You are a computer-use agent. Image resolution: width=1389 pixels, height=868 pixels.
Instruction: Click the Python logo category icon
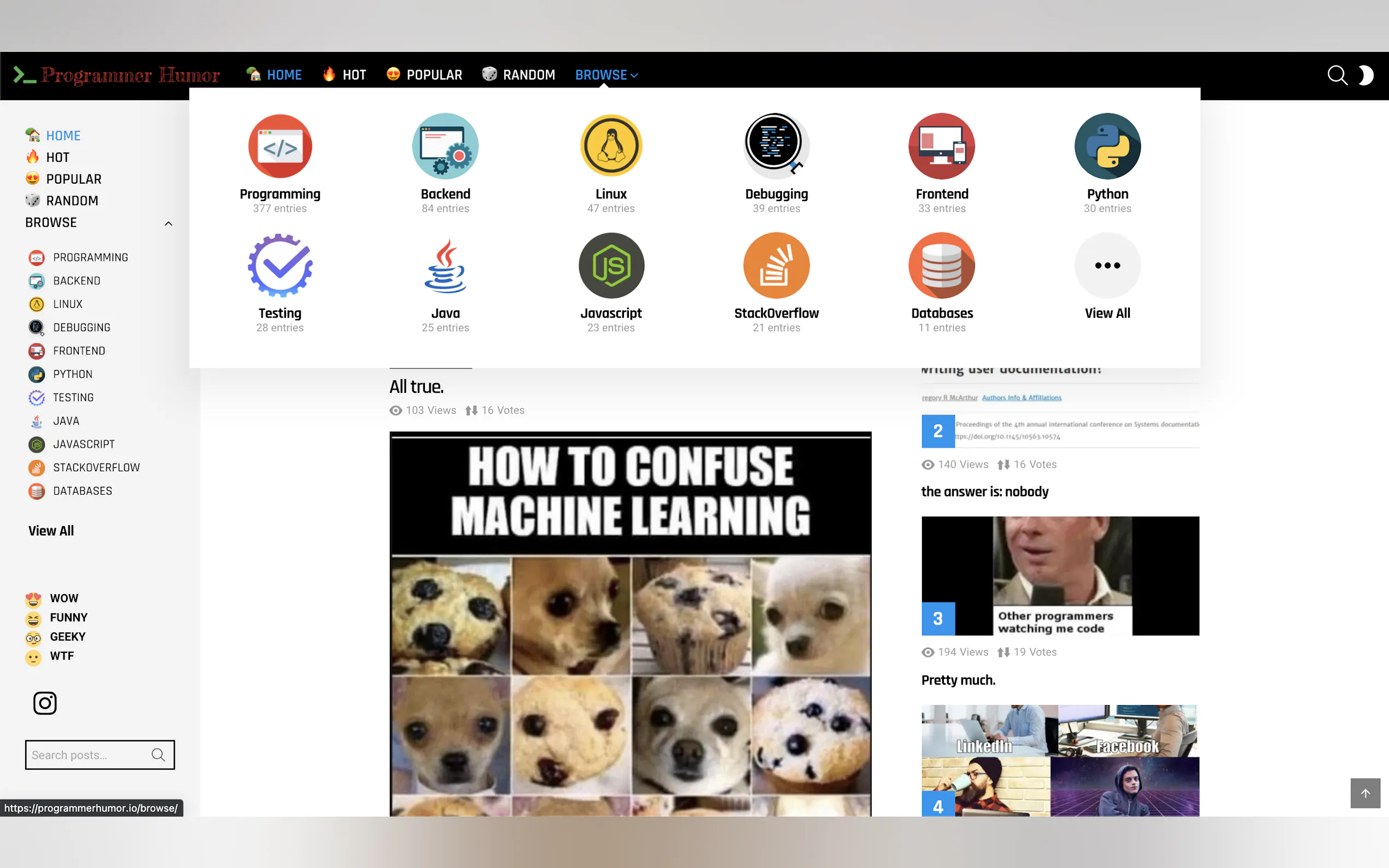coord(1106,146)
